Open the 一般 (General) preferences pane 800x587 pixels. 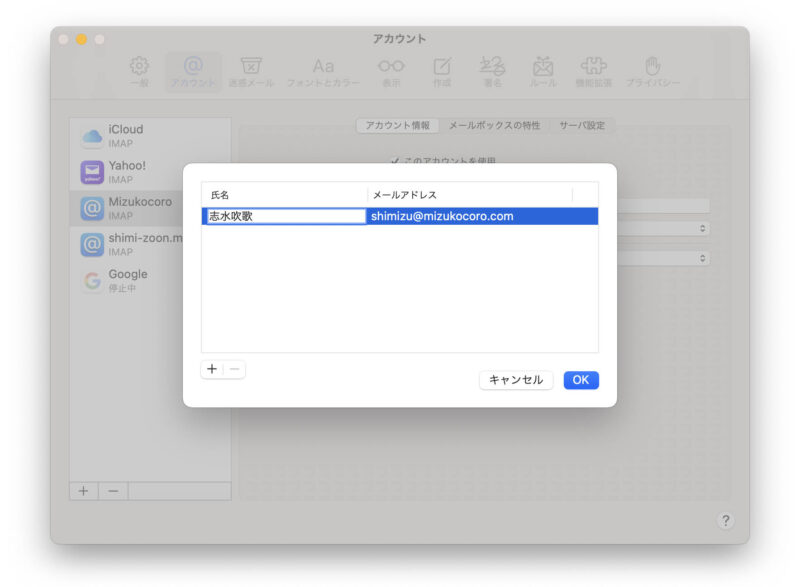(x=140, y=72)
